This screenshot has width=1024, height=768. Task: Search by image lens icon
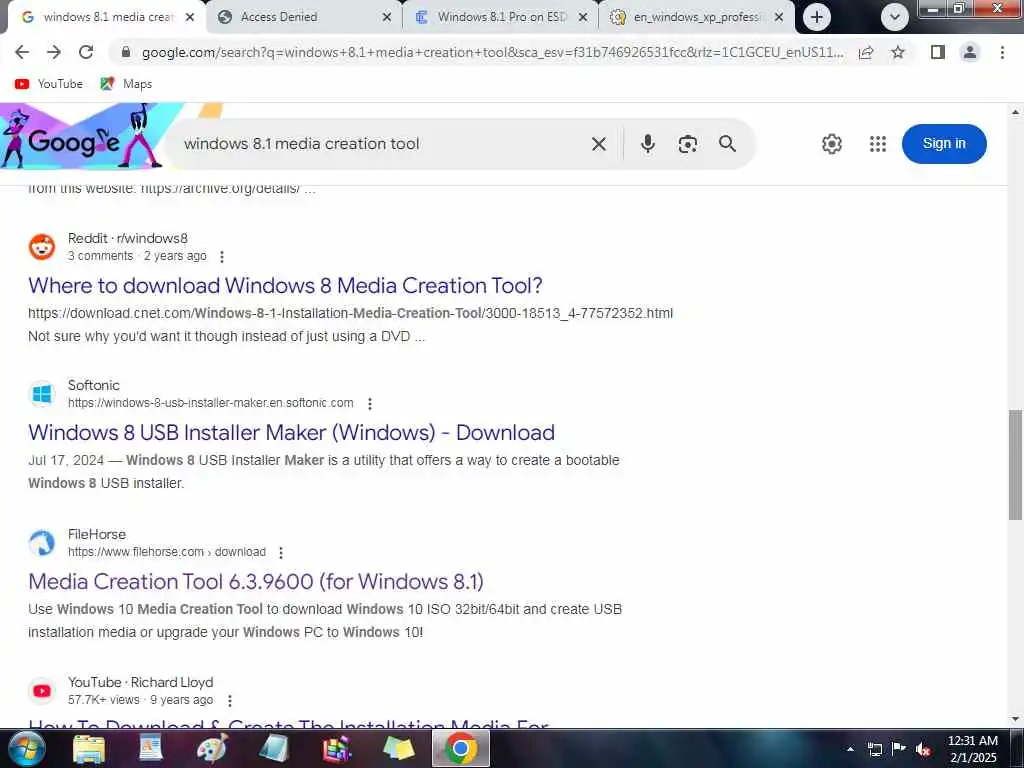[x=687, y=144]
